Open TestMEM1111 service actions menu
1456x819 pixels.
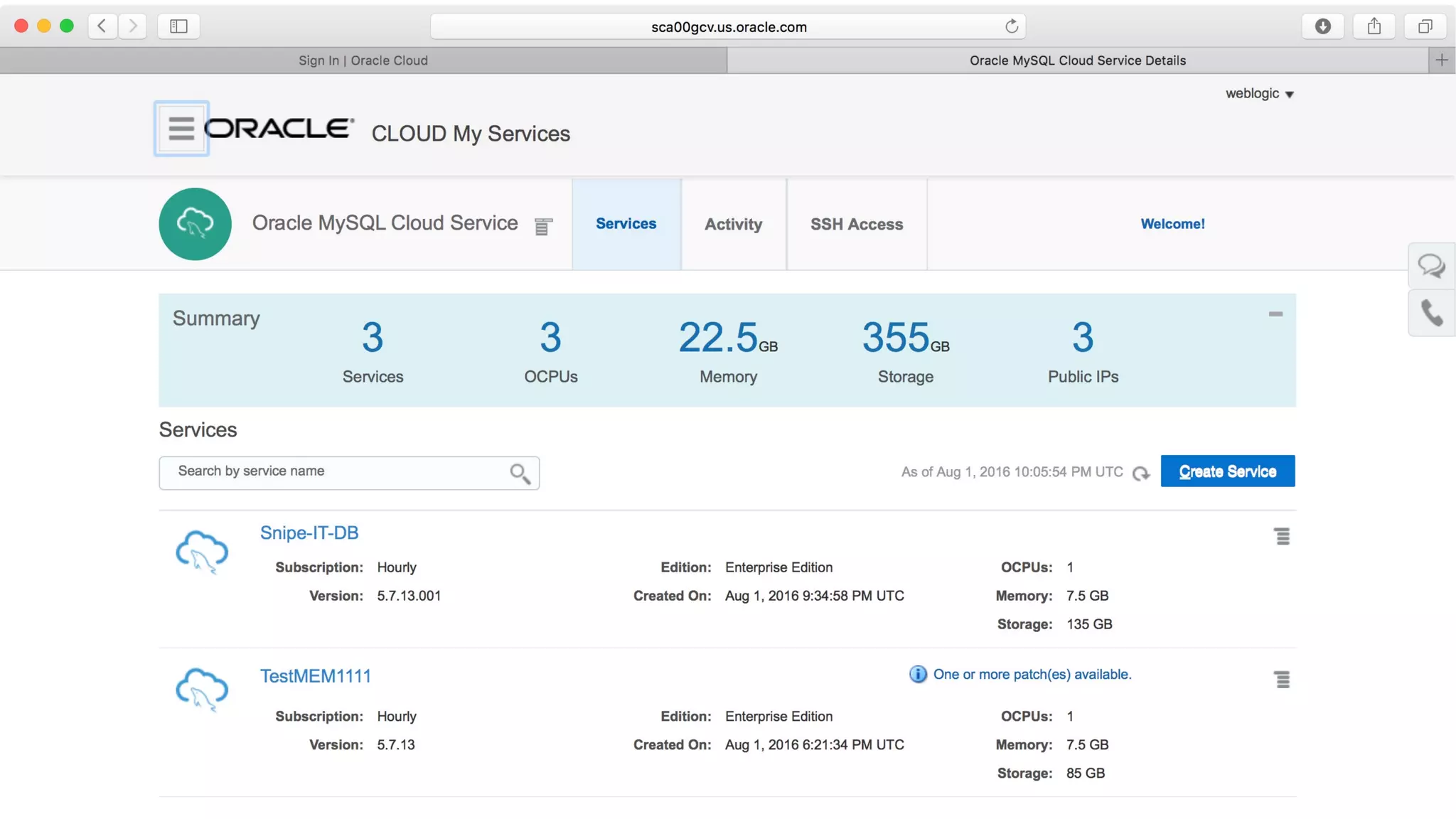pos(1281,680)
